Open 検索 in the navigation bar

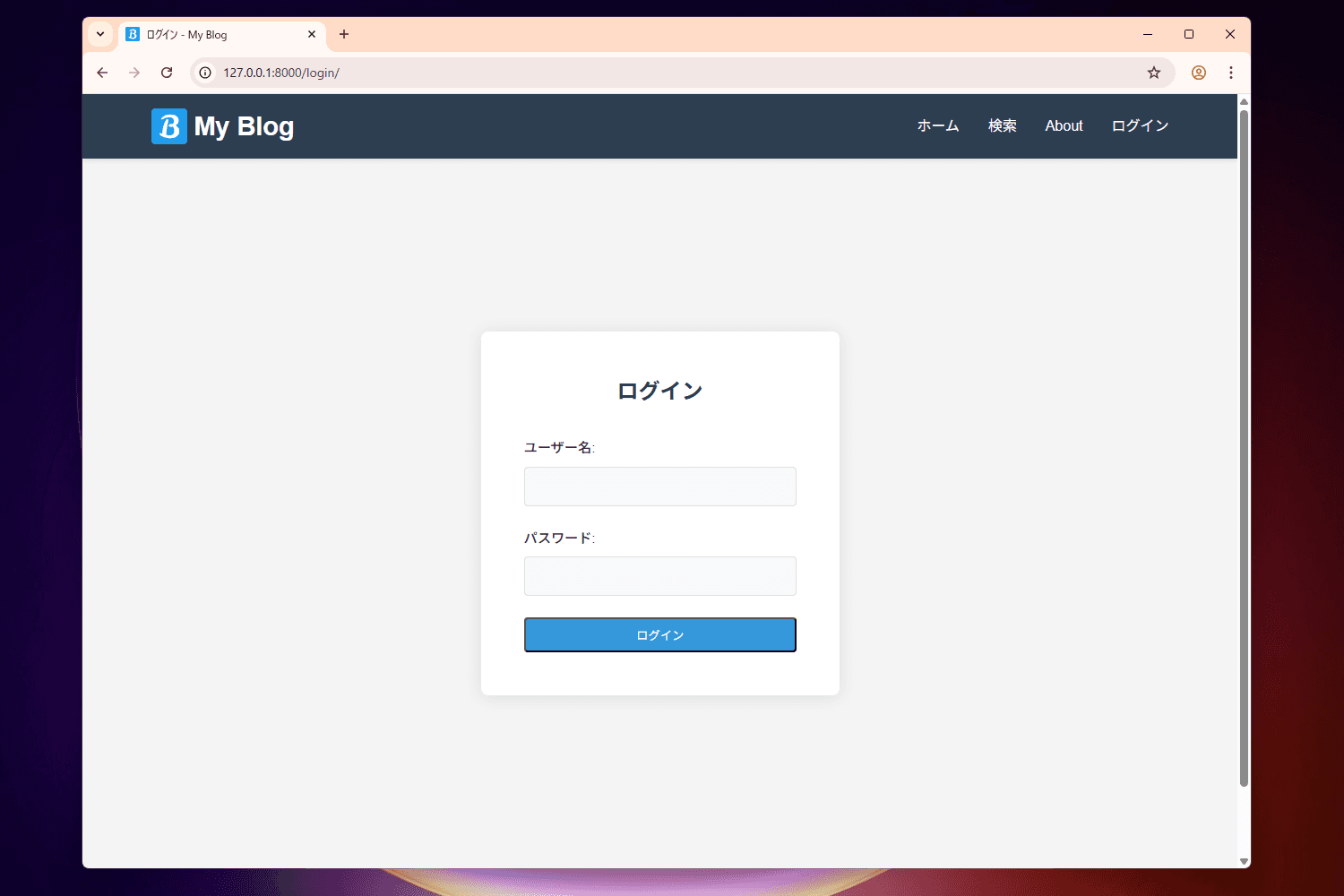pos(1003,125)
